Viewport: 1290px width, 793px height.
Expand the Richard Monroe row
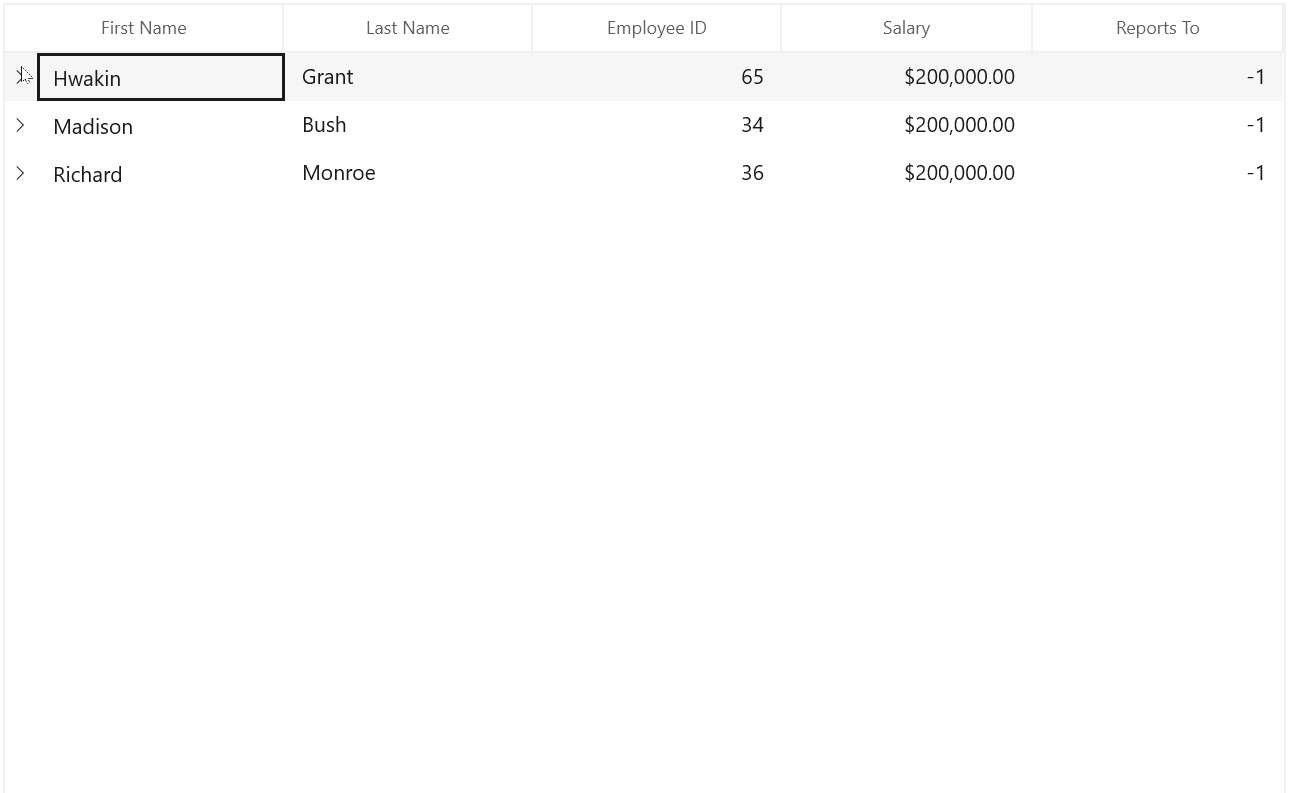(x=21, y=172)
